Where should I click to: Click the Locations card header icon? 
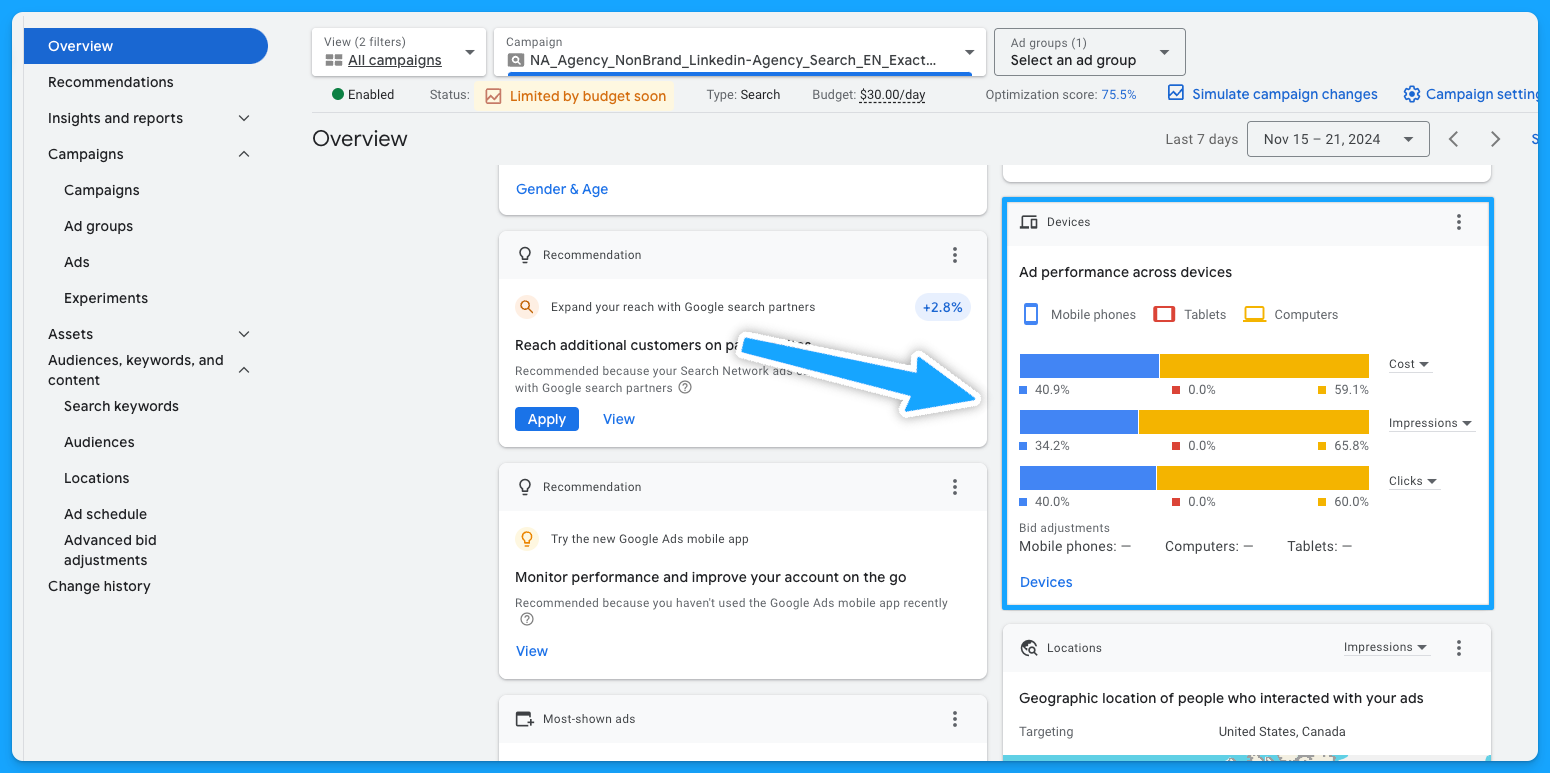pos(1029,648)
